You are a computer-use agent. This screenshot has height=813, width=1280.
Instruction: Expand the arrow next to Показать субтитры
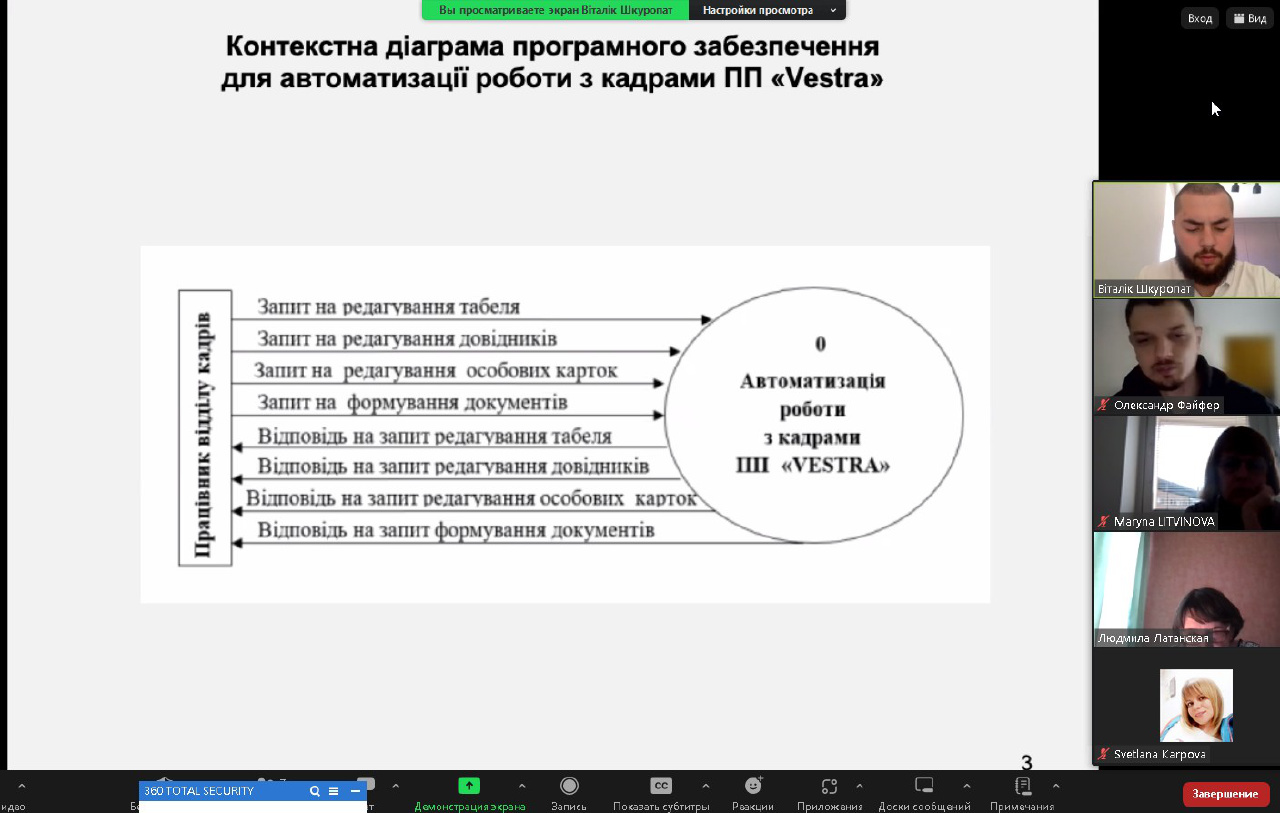706,786
